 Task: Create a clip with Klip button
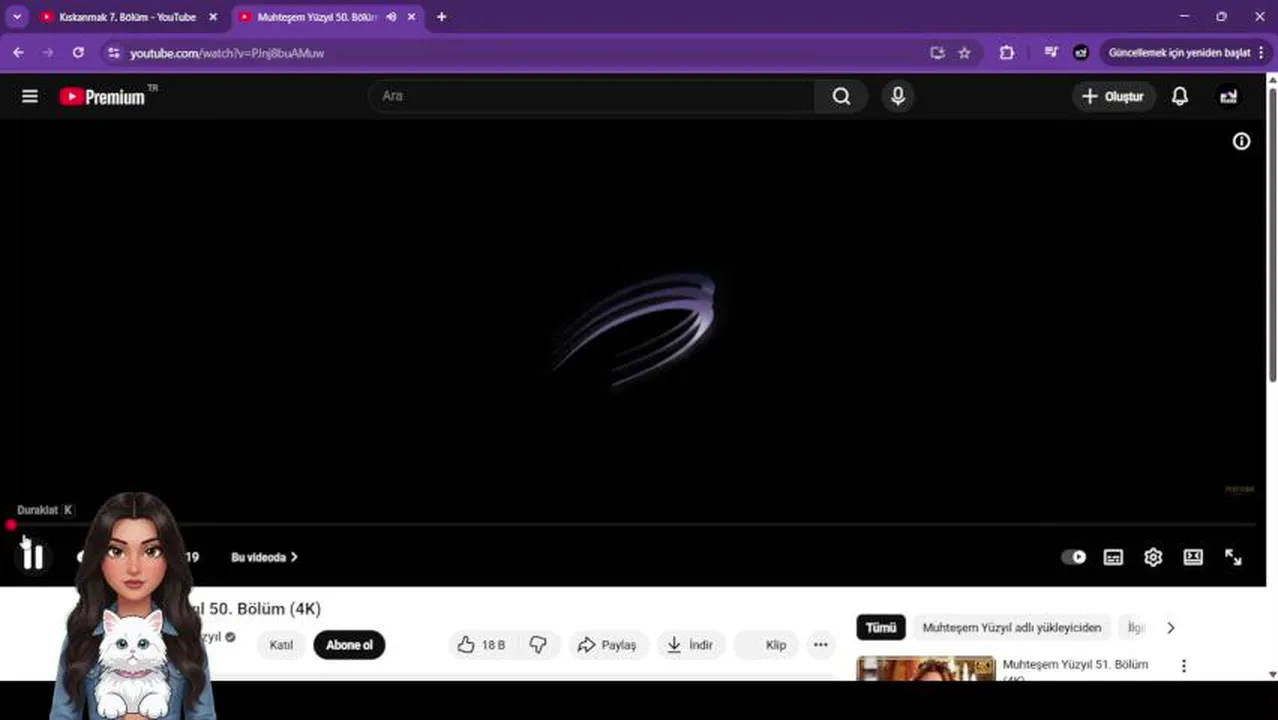pos(766,645)
